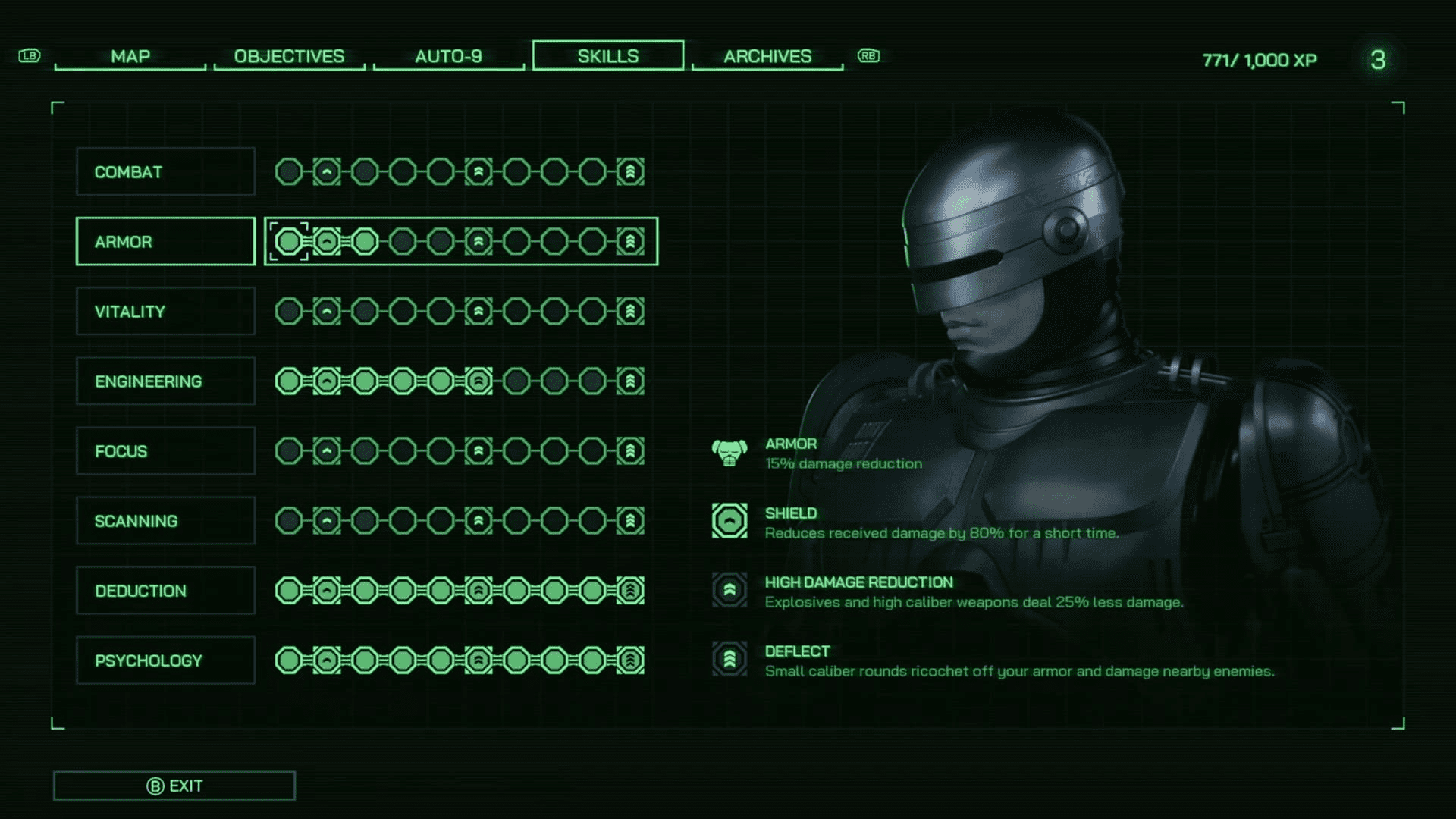The image size is (1456, 819).
Task: Click the High Damage Reduction perk icon
Action: (x=729, y=591)
